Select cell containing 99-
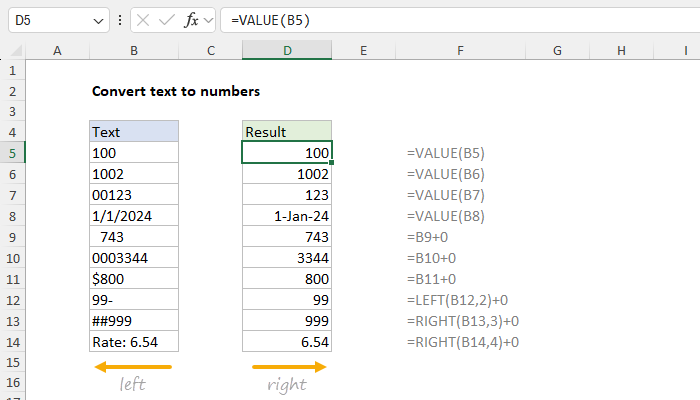Image resolution: width=700 pixels, height=400 pixels. (x=134, y=300)
